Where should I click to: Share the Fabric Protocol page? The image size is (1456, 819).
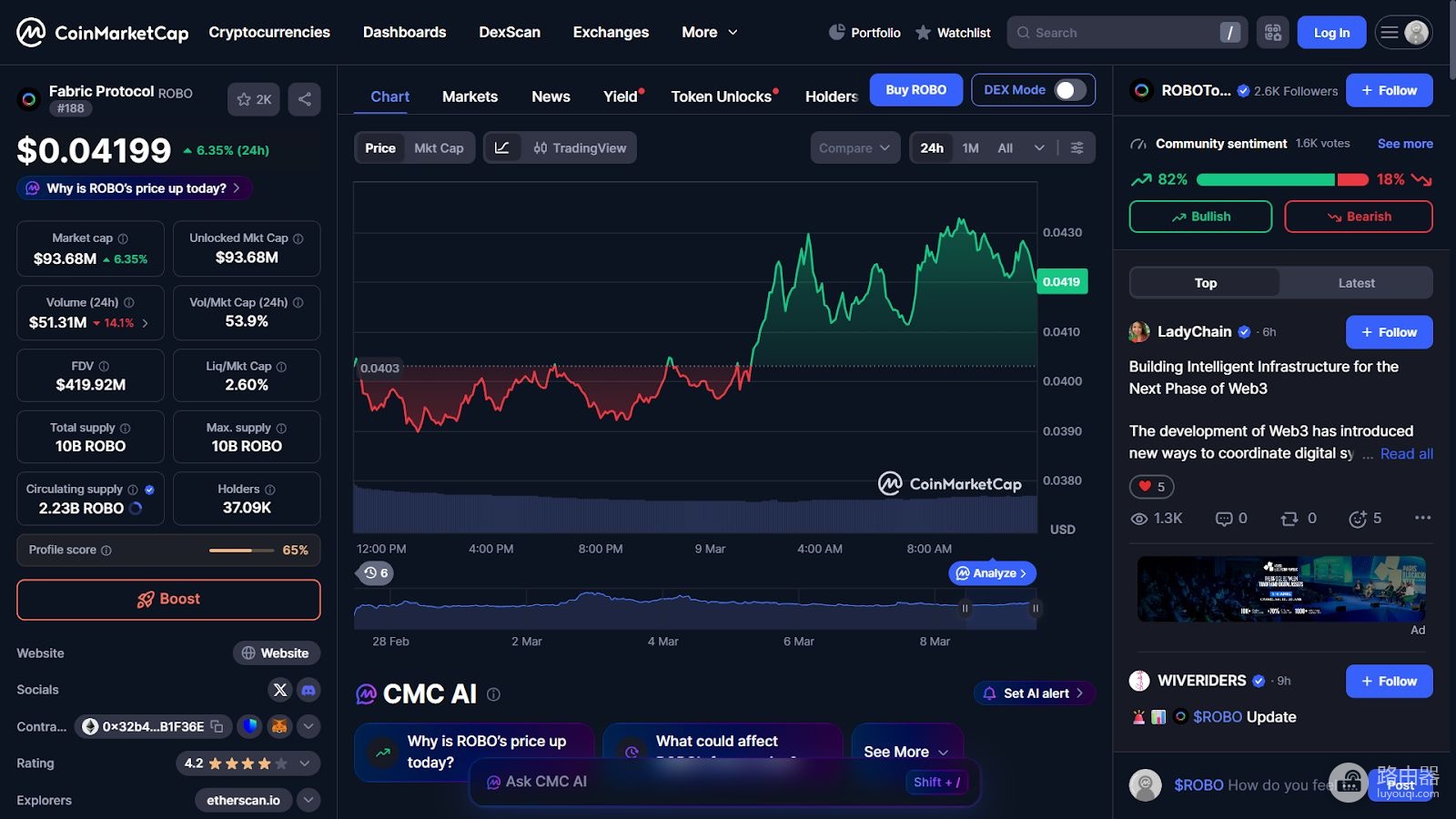click(x=304, y=99)
